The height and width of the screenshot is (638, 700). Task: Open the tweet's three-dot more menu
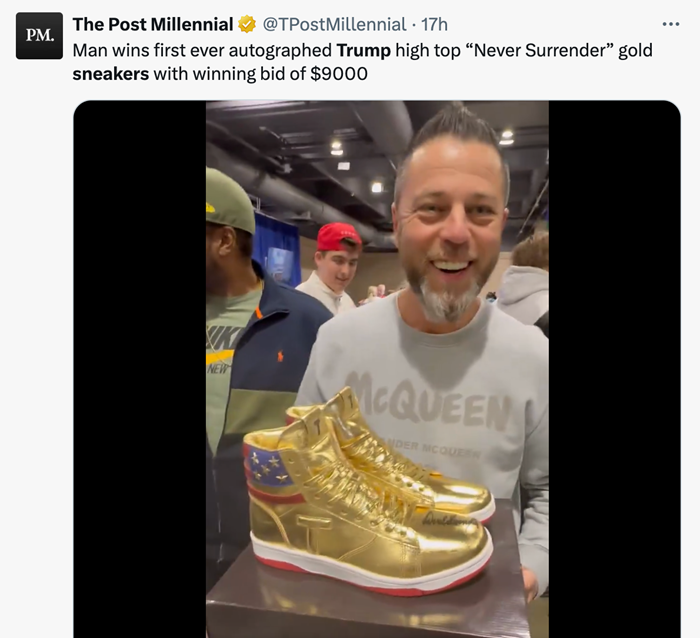click(671, 24)
